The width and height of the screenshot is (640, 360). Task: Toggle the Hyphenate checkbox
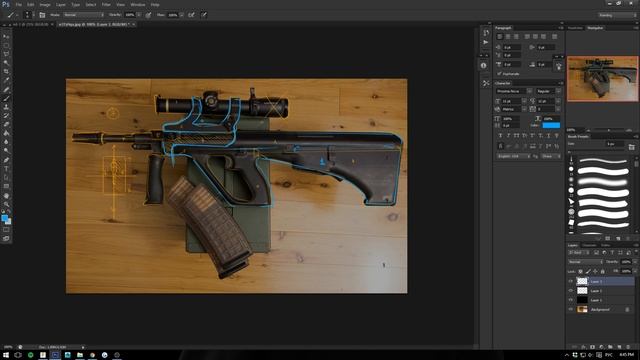[x=499, y=74]
